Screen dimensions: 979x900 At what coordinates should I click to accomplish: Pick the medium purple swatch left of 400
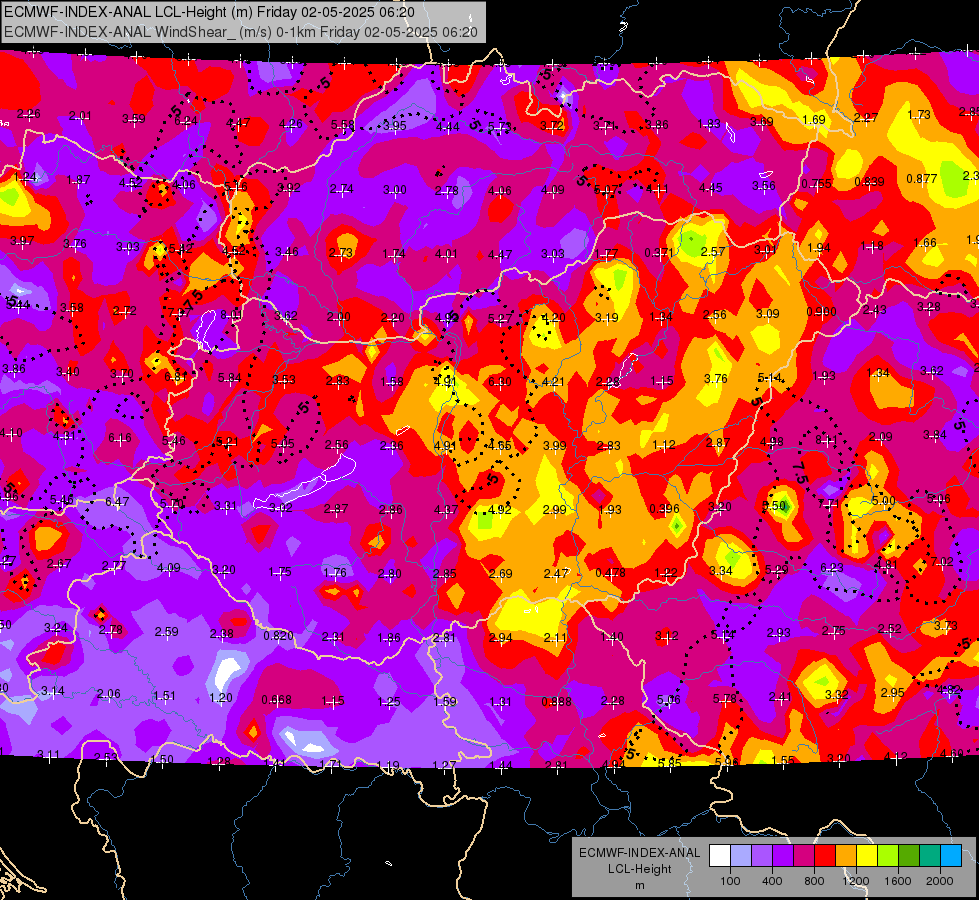click(762, 856)
